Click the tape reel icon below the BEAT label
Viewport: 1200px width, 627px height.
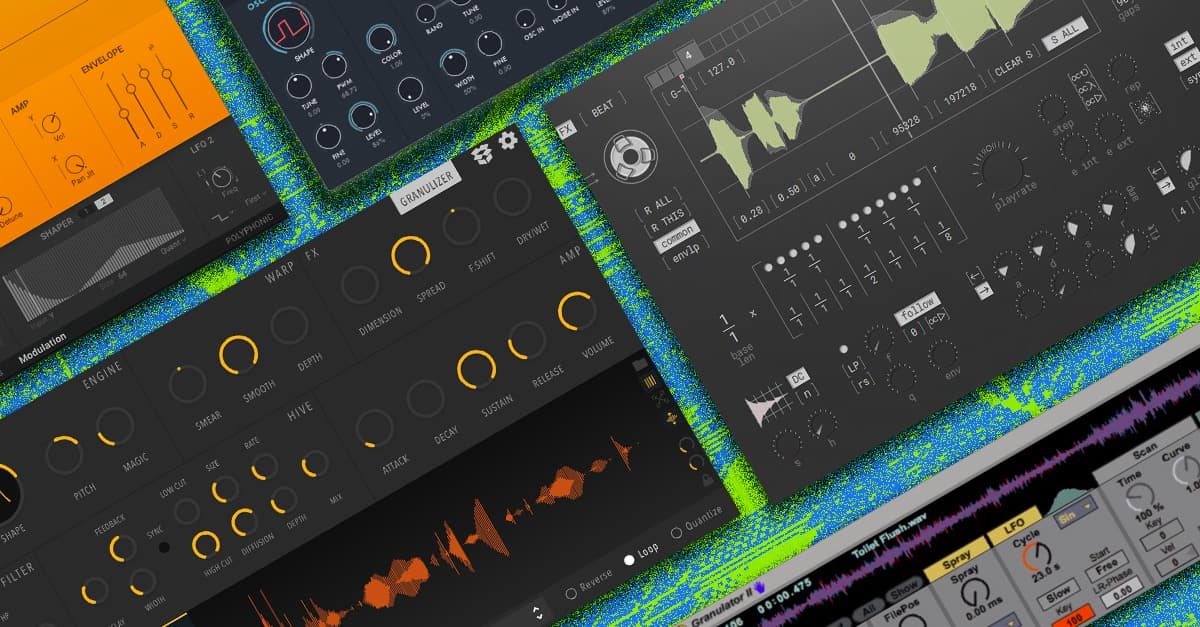click(x=630, y=157)
